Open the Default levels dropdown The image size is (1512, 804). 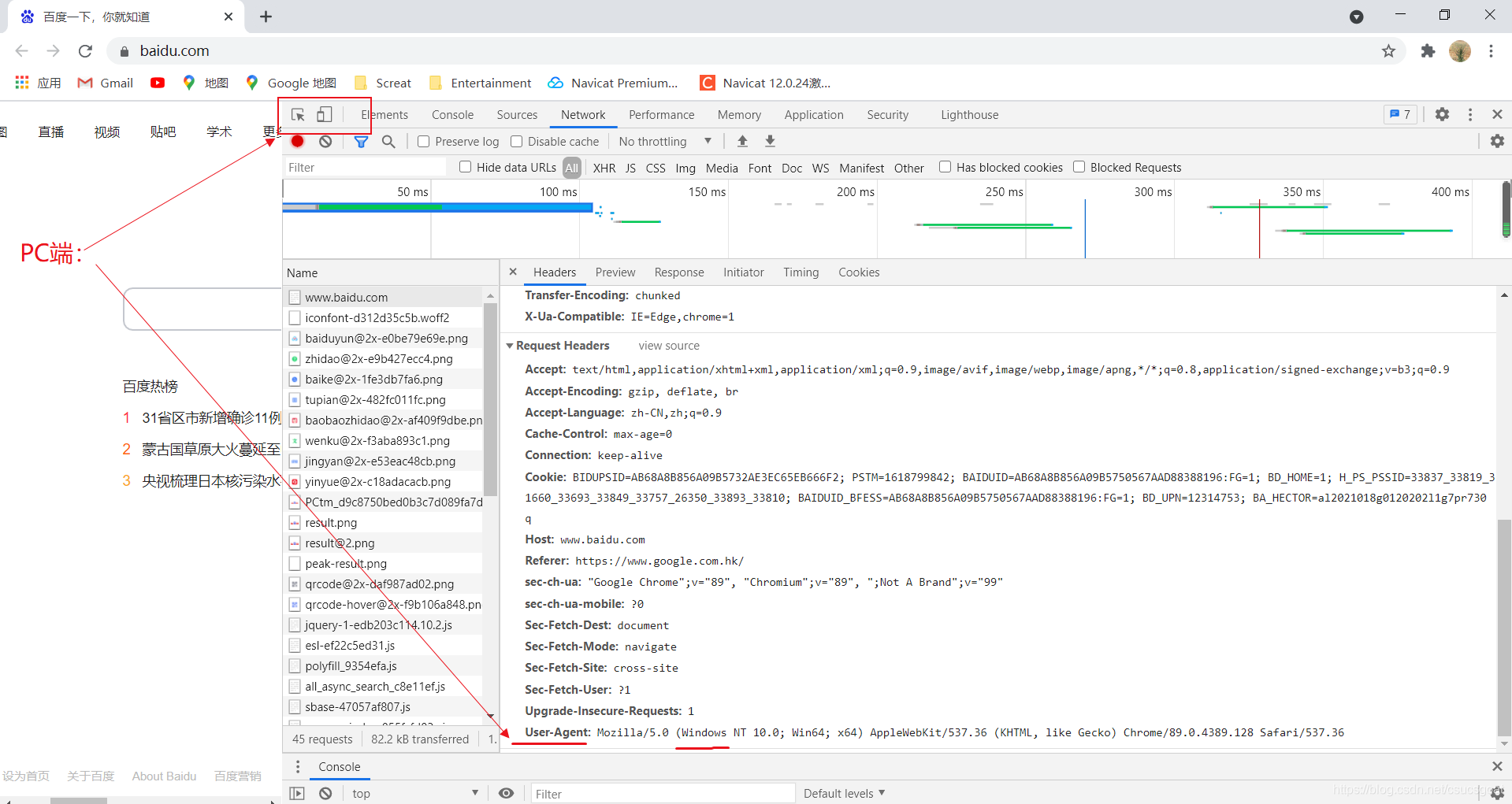click(x=844, y=793)
